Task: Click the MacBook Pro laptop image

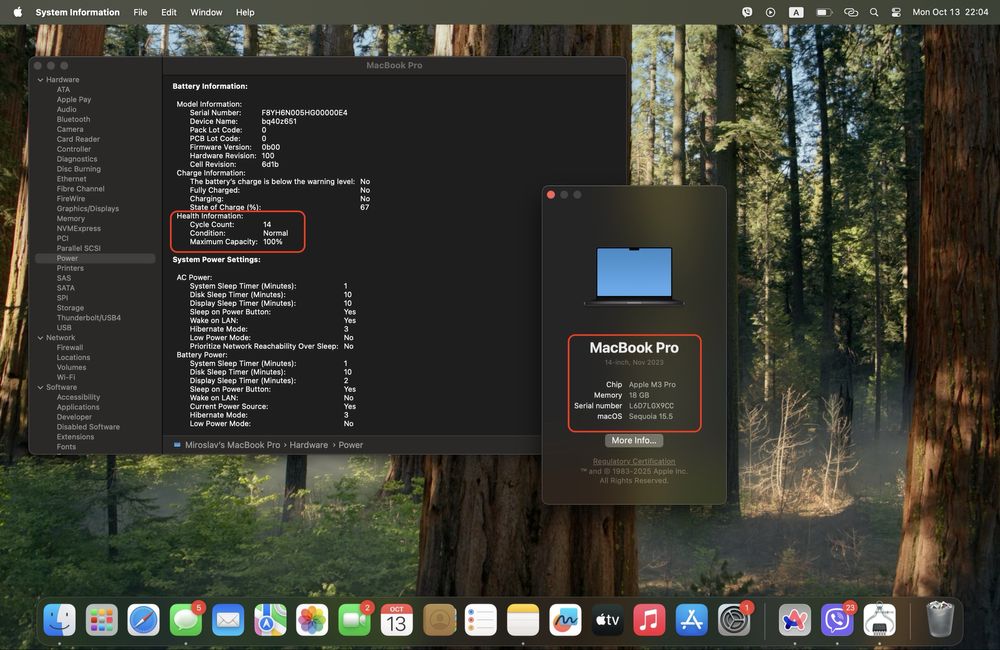Action: pos(633,276)
